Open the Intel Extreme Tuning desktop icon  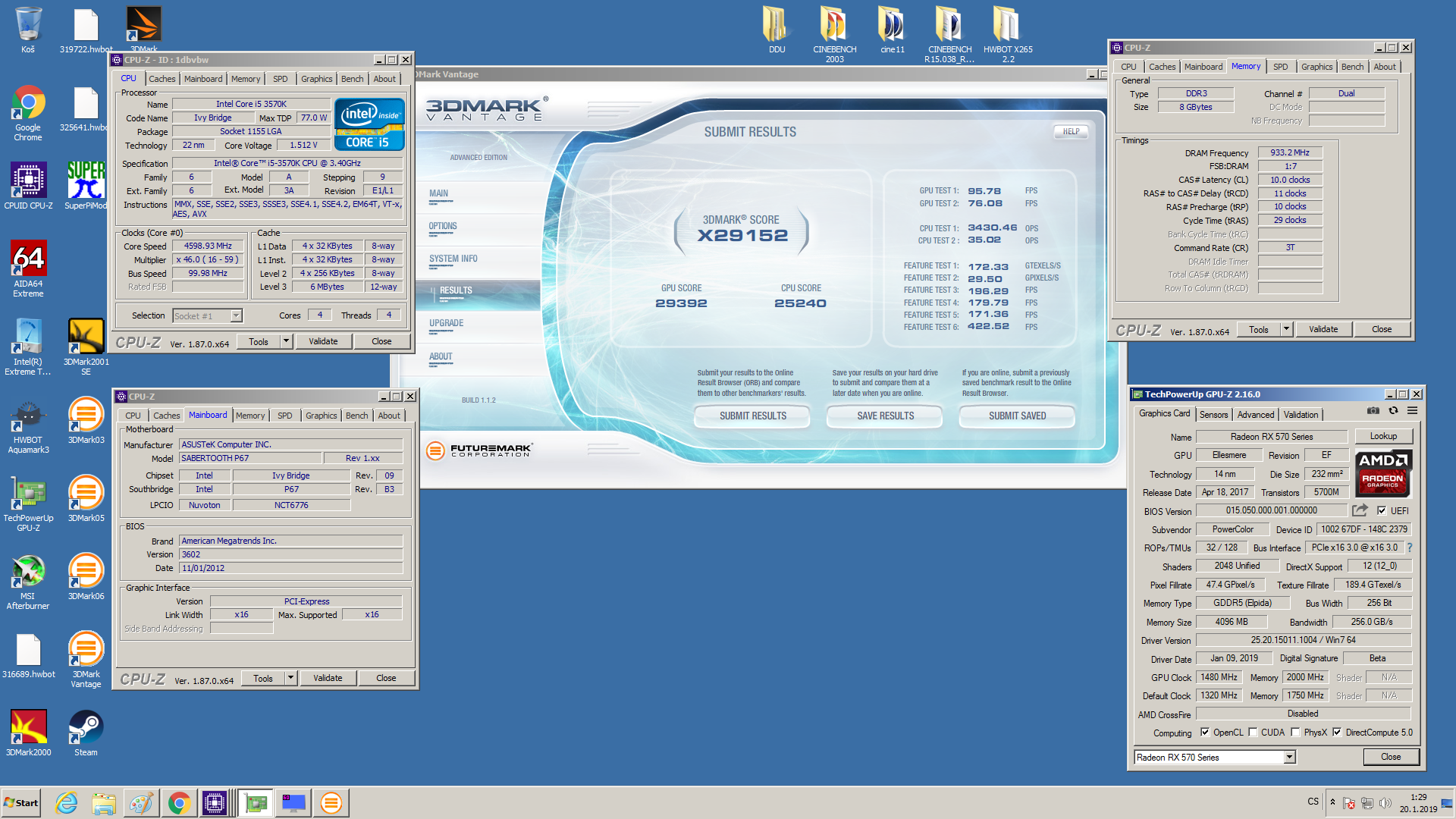coord(28,347)
